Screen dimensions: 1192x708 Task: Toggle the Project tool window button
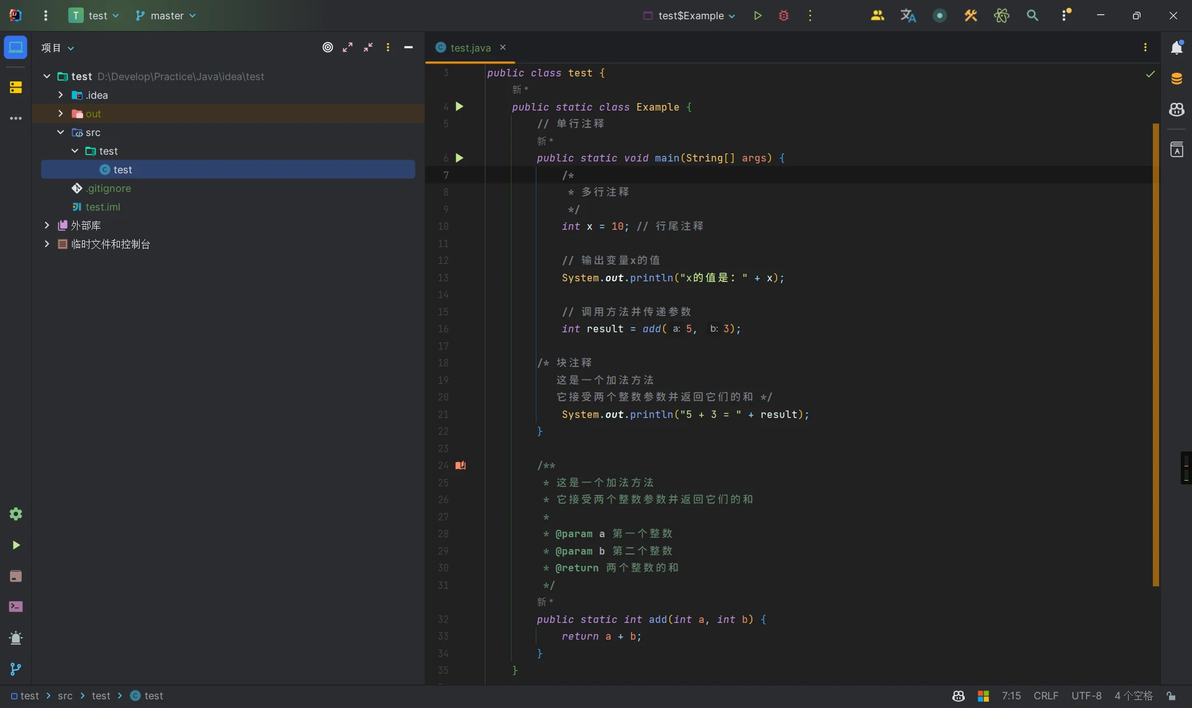[x=15, y=47]
